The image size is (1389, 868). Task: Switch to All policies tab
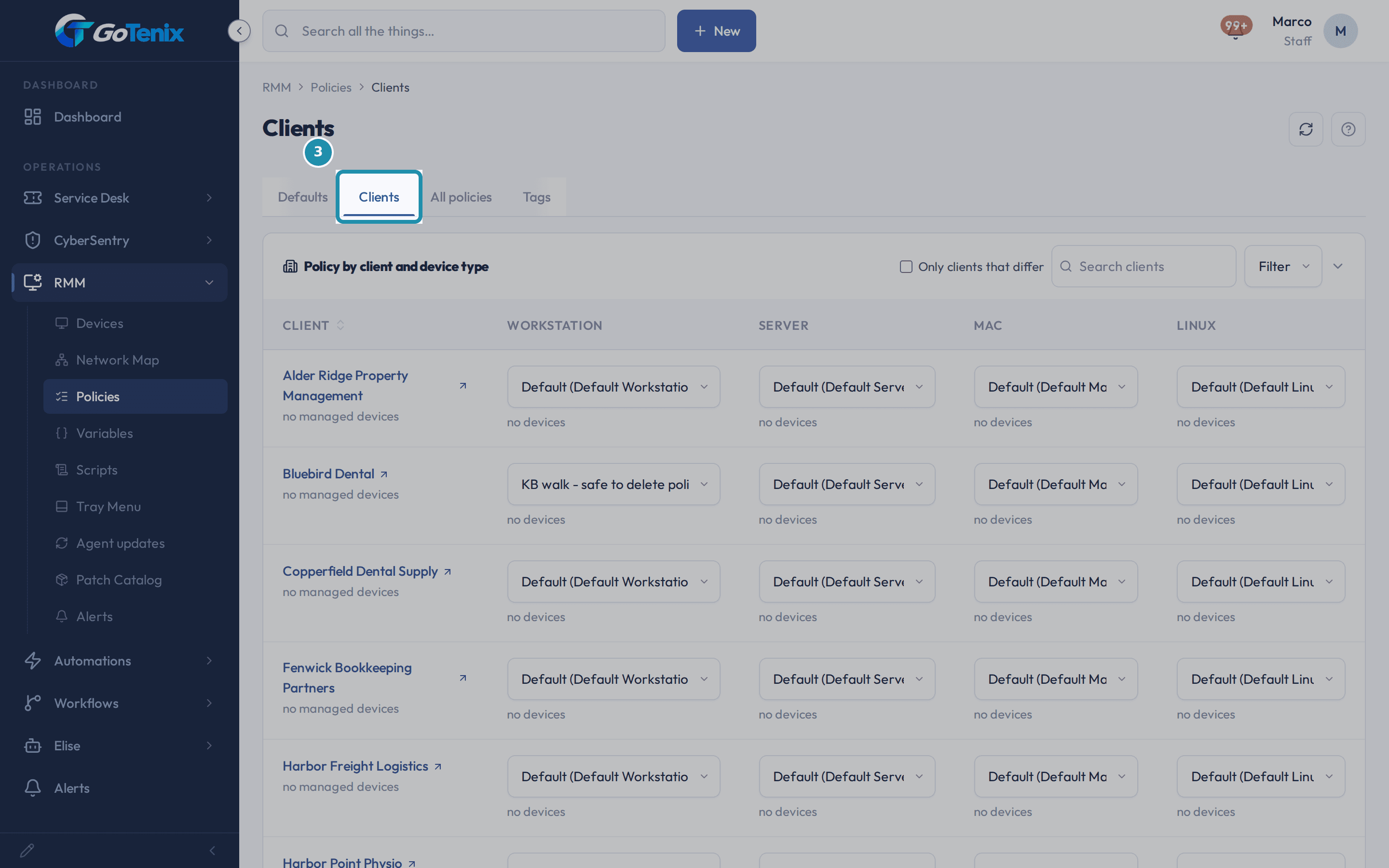461,197
